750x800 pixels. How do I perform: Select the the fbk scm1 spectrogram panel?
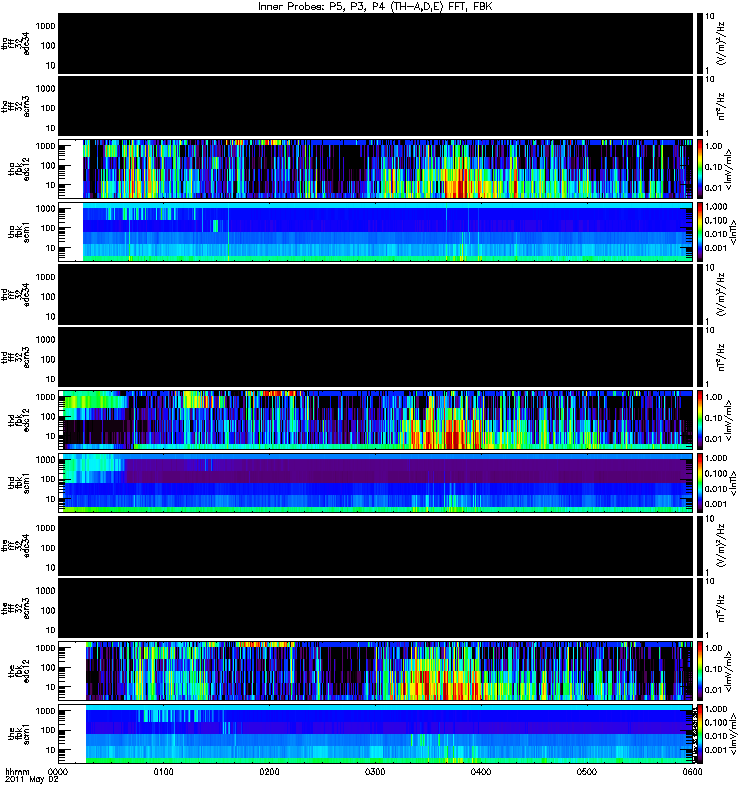tap(376, 734)
